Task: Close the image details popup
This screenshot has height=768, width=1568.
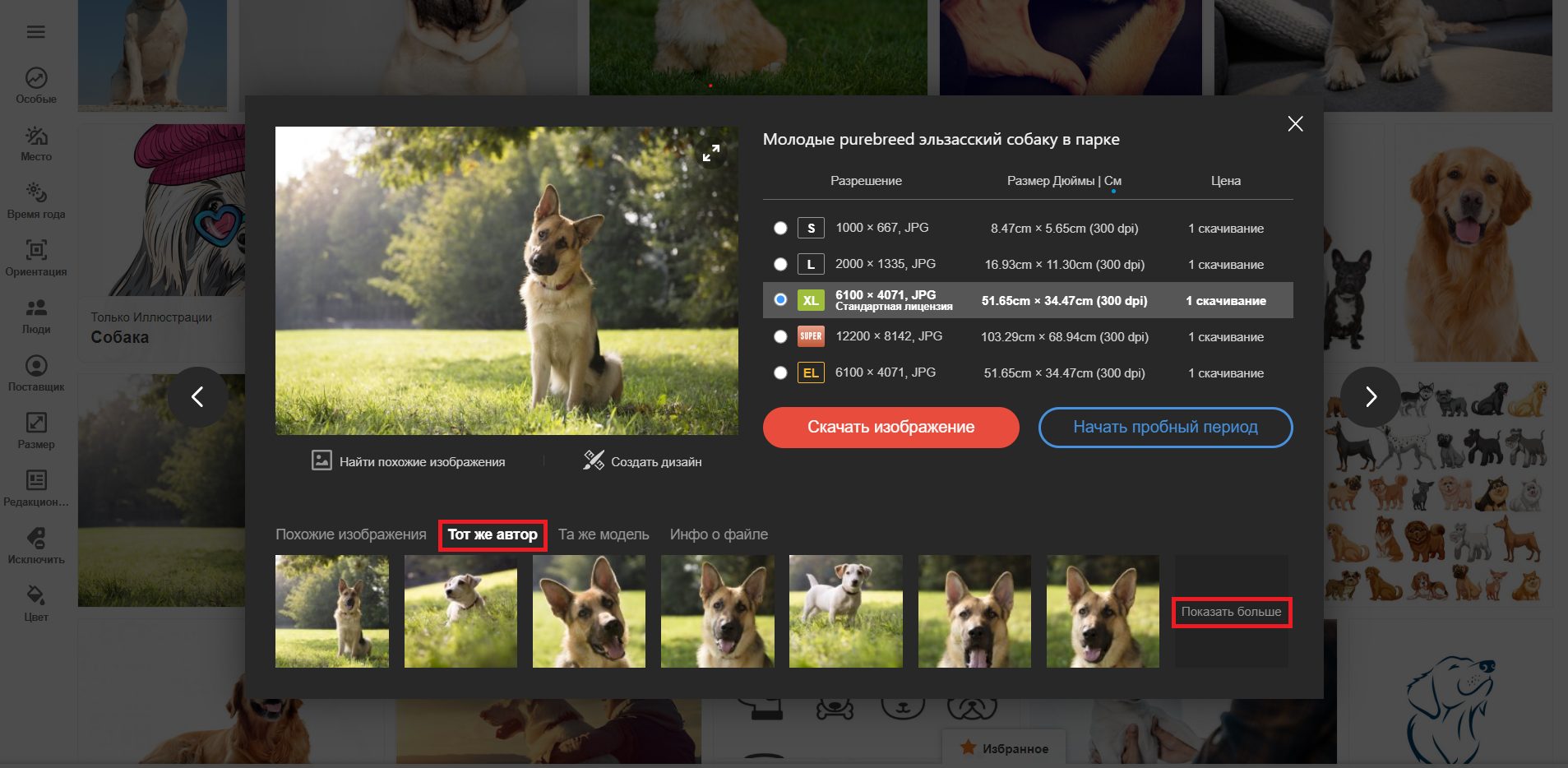Action: click(x=1295, y=124)
